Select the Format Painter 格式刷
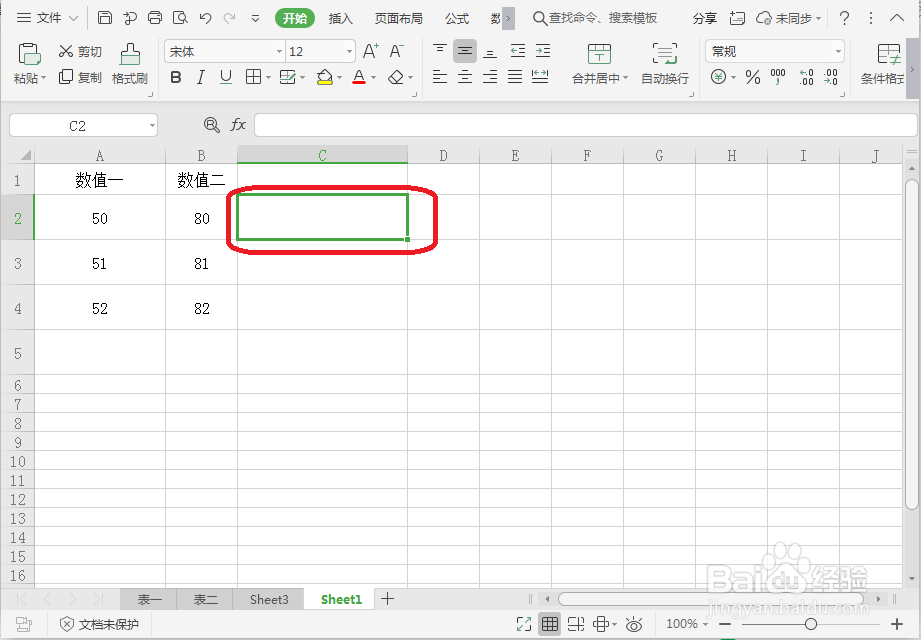 [x=130, y=64]
